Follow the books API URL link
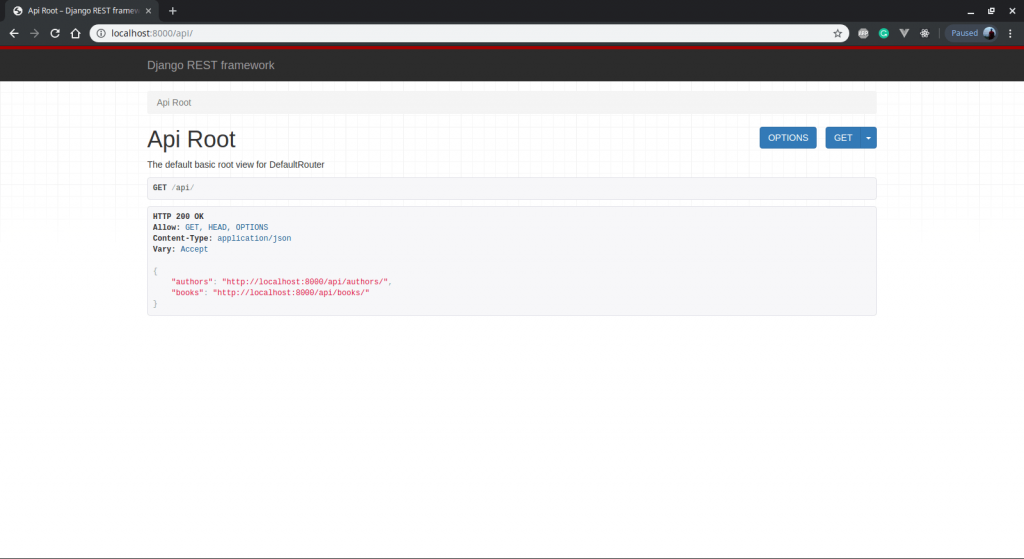 pyautogui.click(x=291, y=293)
